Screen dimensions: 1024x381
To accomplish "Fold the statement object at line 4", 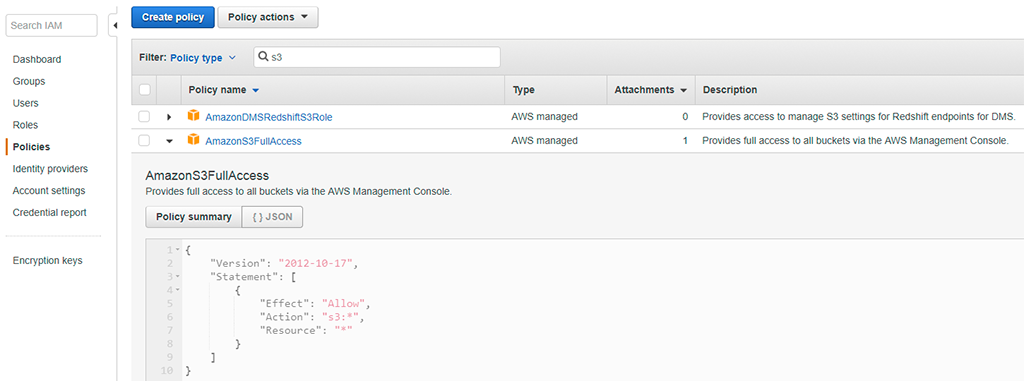I will (x=178, y=290).
